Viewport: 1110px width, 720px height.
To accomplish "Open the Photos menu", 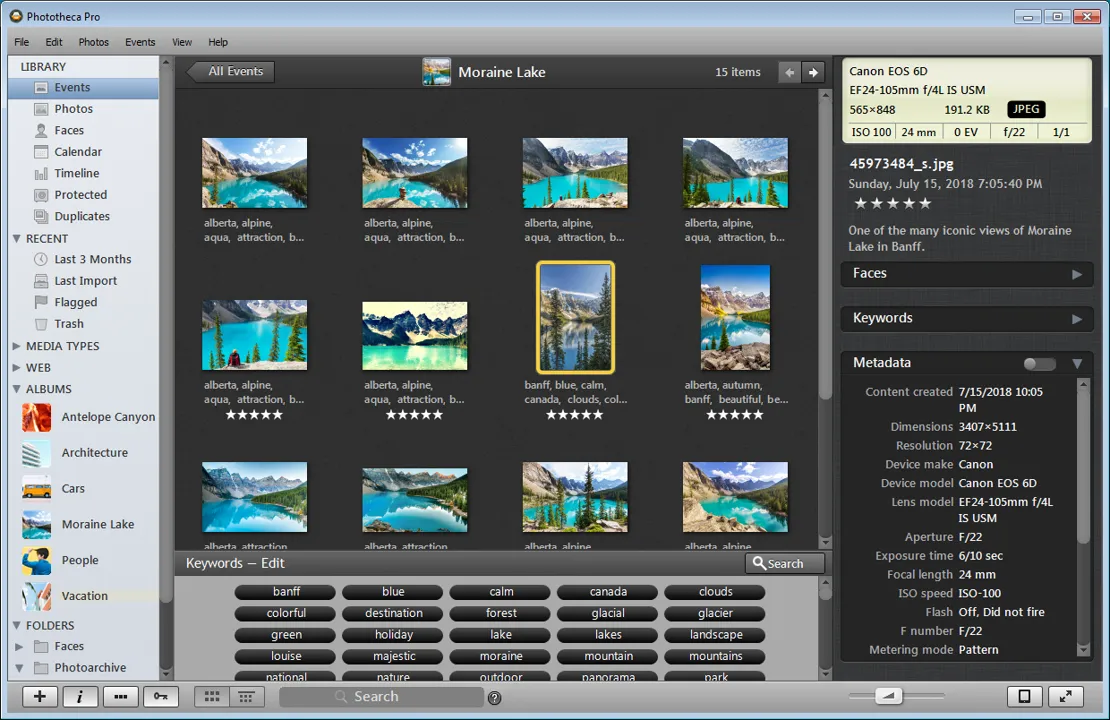I will point(93,42).
